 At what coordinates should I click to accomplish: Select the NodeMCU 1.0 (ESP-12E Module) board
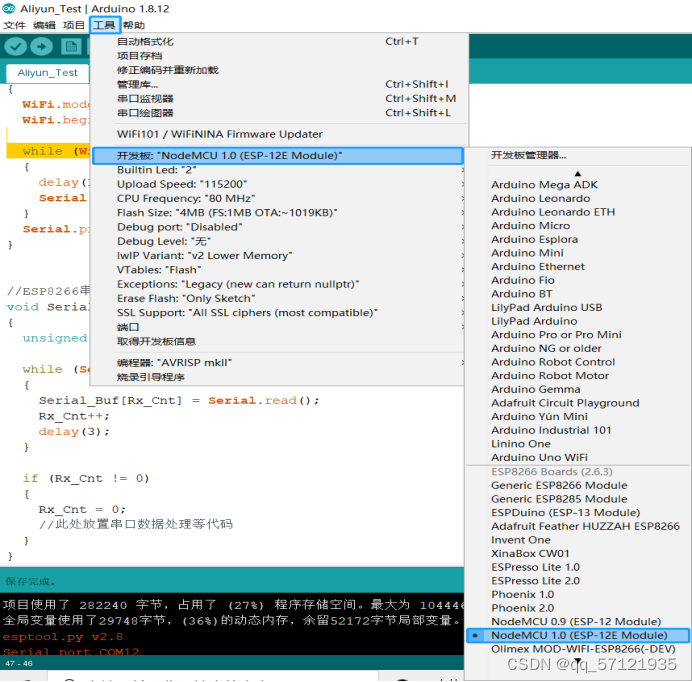(578, 635)
